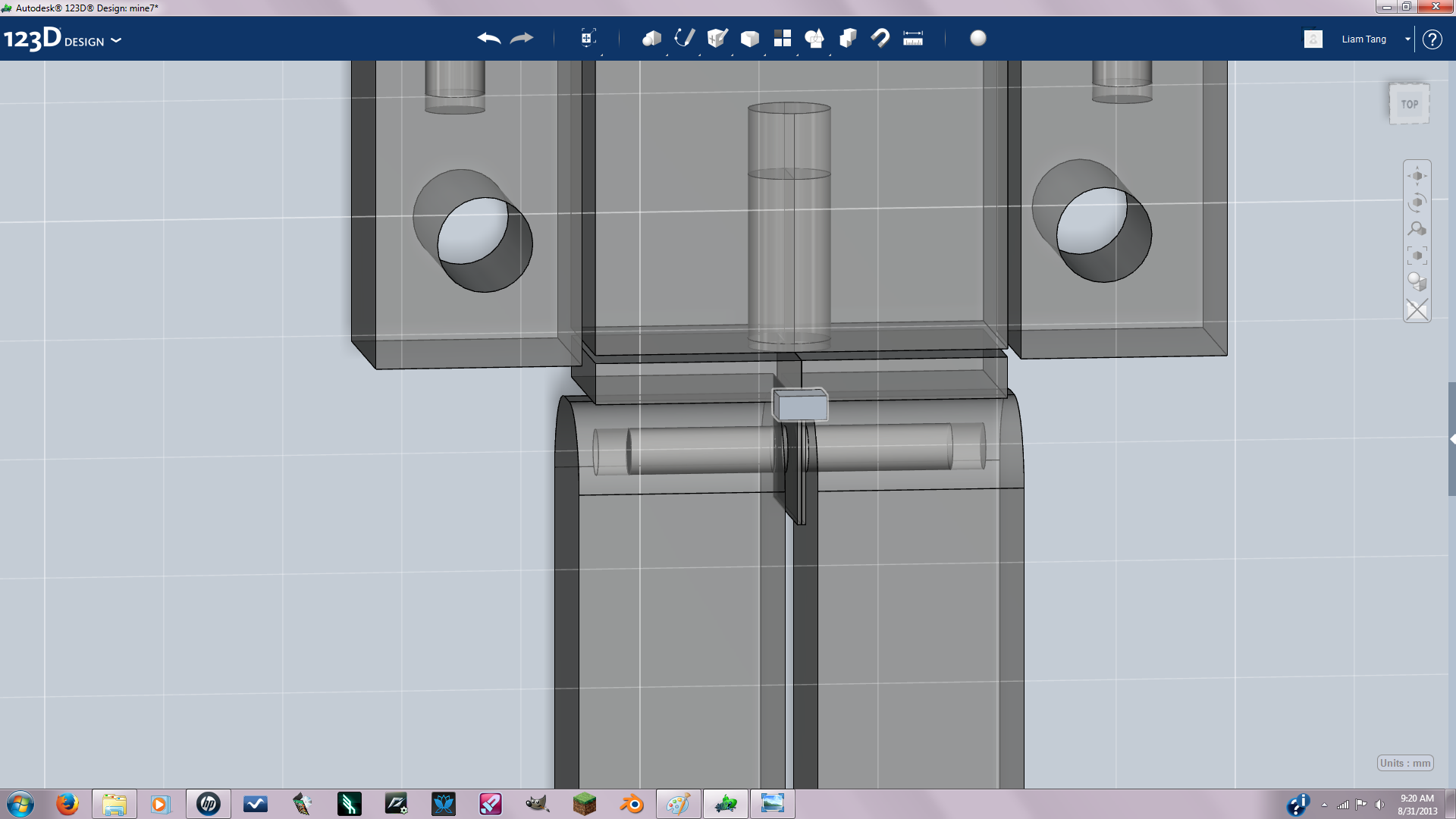Launch Firefox from the taskbar
This screenshot has height=819, width=1456.
point(67,804)
